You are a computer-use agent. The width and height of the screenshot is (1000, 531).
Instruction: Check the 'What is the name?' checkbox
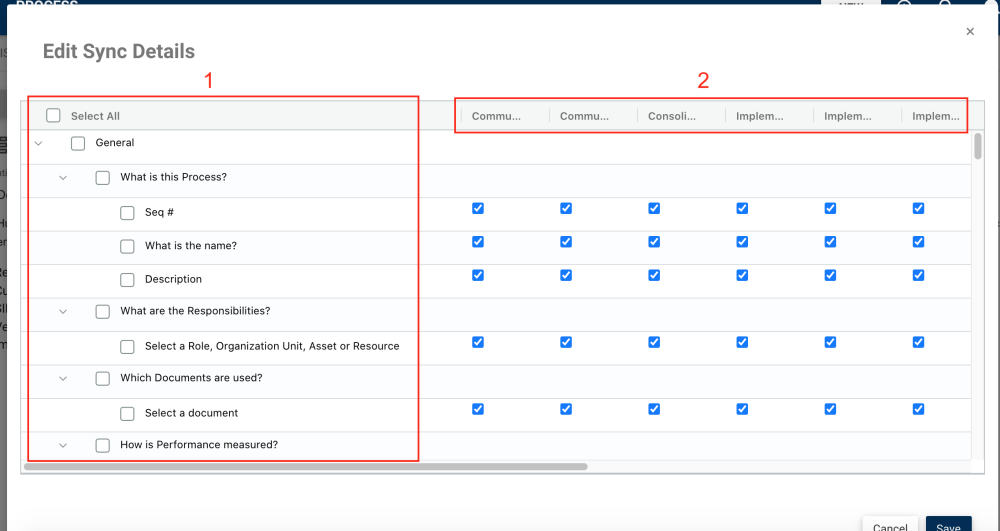pos(127,246)
